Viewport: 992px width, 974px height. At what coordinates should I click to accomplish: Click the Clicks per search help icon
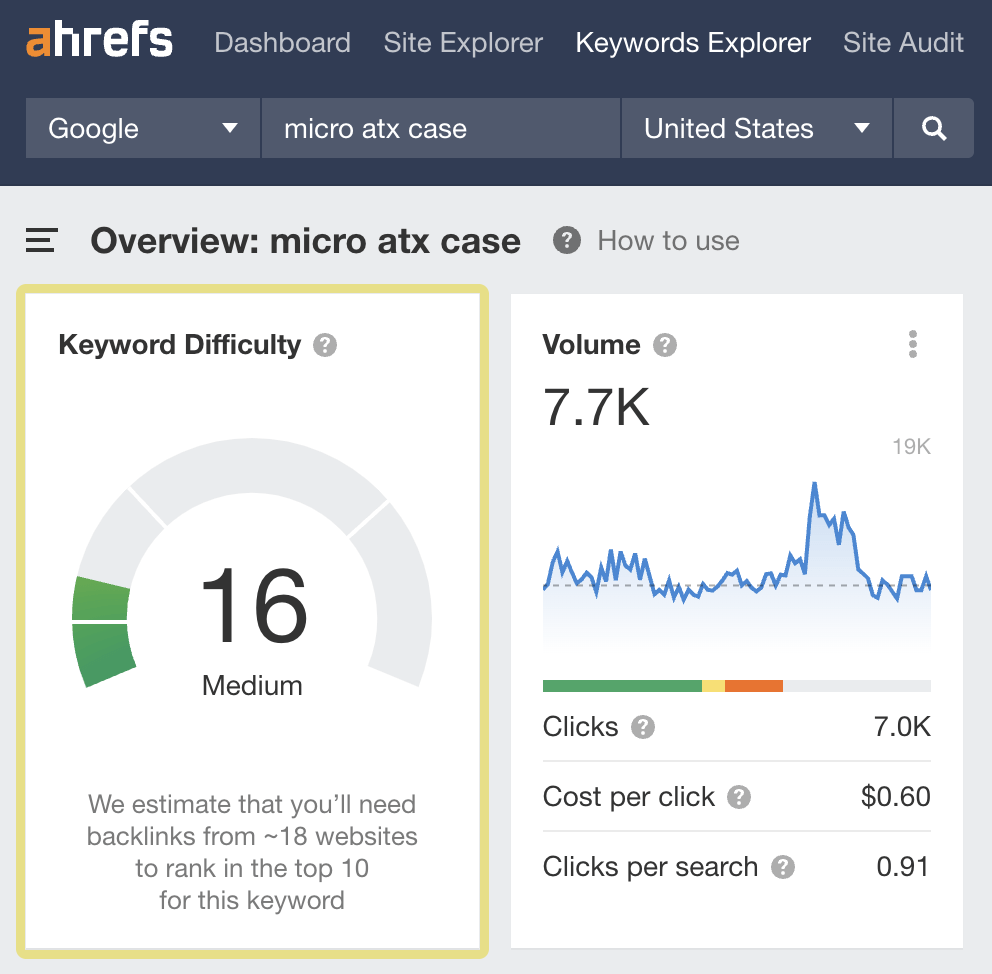(x=784, y=868)
